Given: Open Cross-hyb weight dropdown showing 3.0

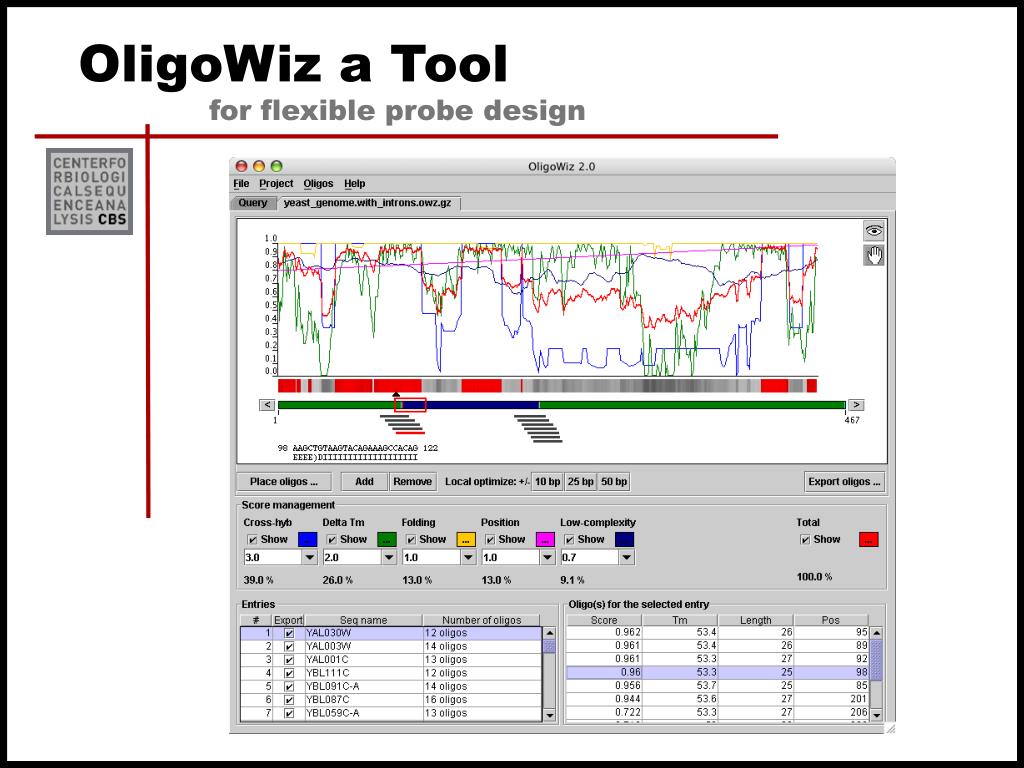Looking at the screenshot, I should pos(310,558).
